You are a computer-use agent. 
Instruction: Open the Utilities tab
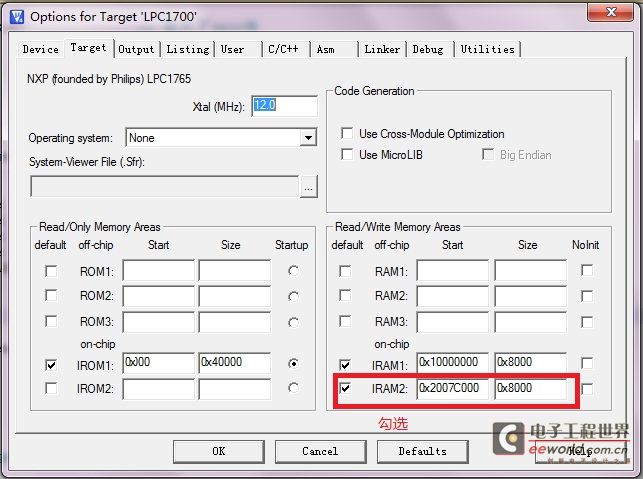pyautogui.click(x=487, y=49)
